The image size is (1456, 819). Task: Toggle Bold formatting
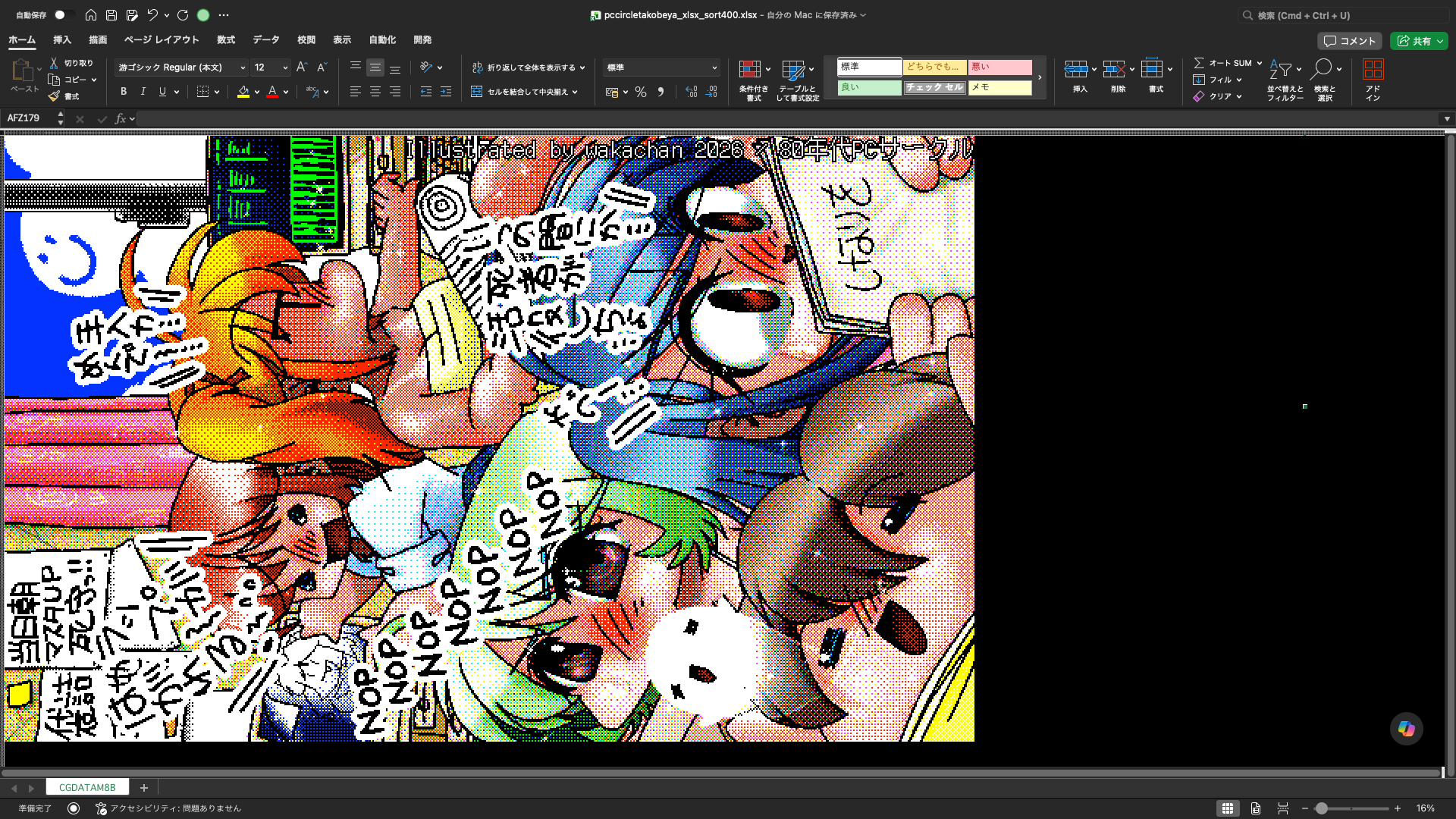[x=124, y=92]
